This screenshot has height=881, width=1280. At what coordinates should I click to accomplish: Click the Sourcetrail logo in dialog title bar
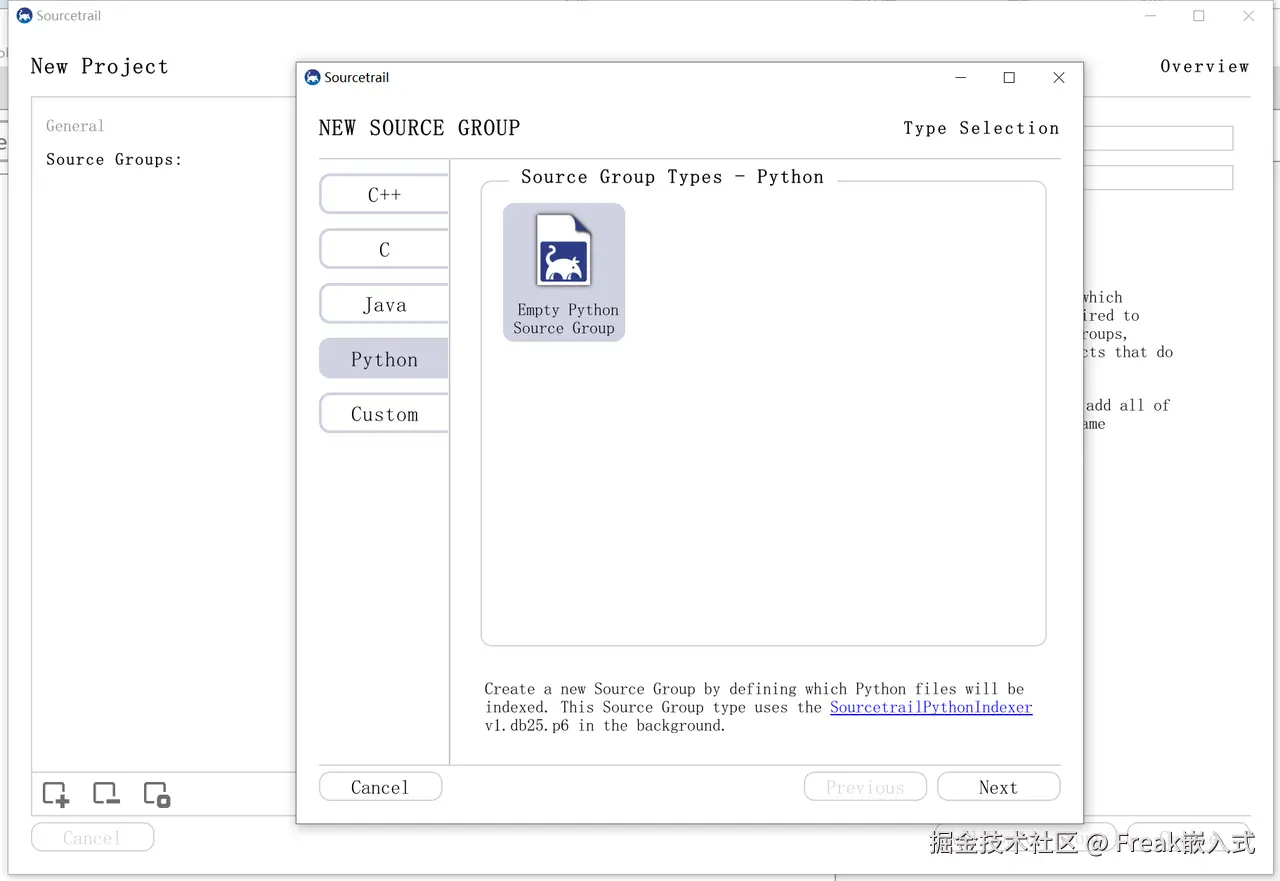click(x=312, y=77)
